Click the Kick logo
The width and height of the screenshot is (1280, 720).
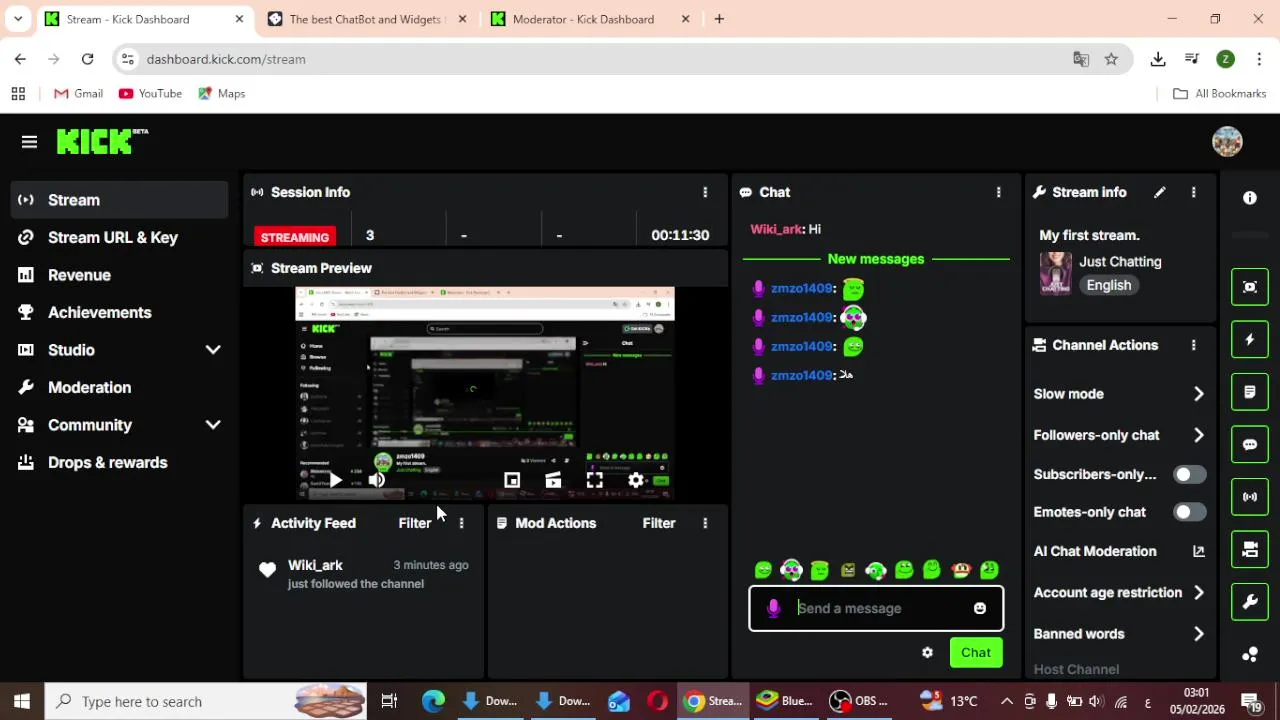pyautogui.click(x=102, y=142)
